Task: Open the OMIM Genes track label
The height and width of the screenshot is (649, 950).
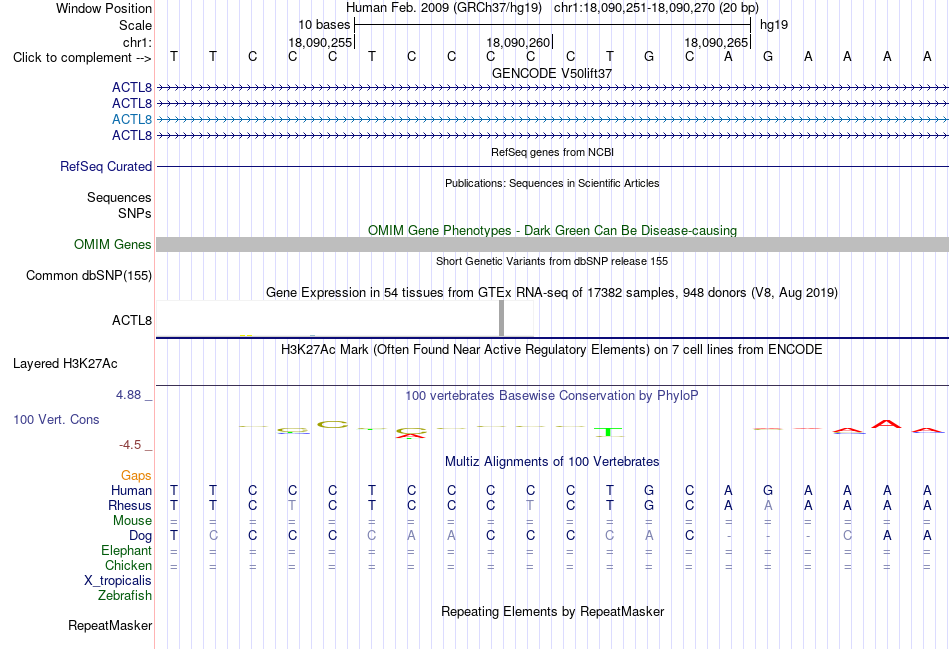Action: point(112,244)
